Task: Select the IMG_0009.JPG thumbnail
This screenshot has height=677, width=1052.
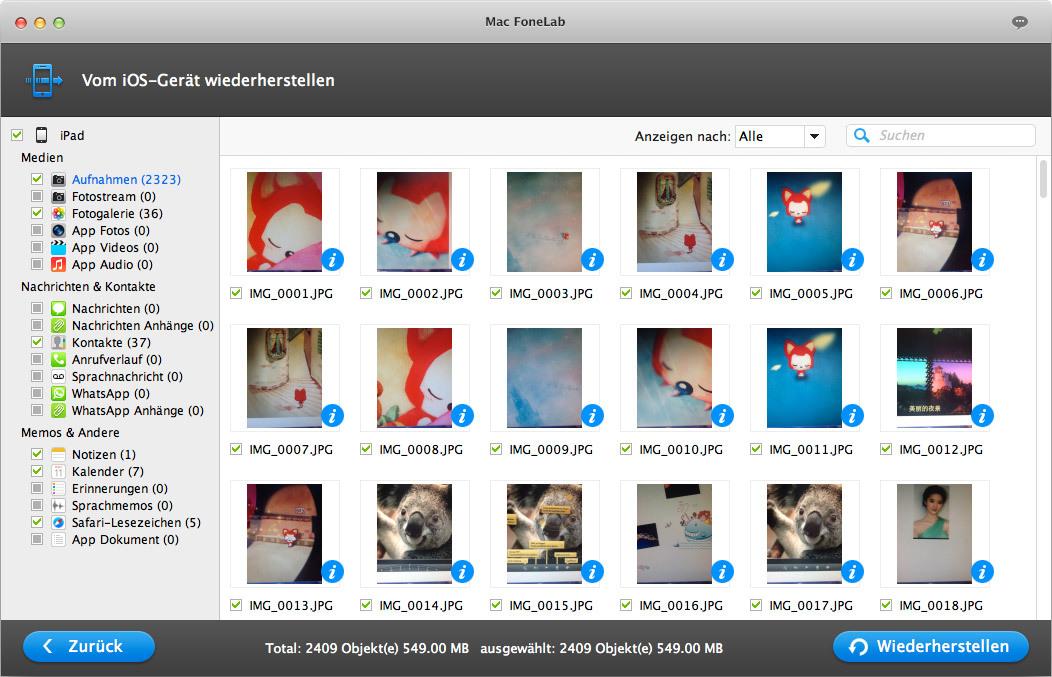Action: tap(544, 378)
